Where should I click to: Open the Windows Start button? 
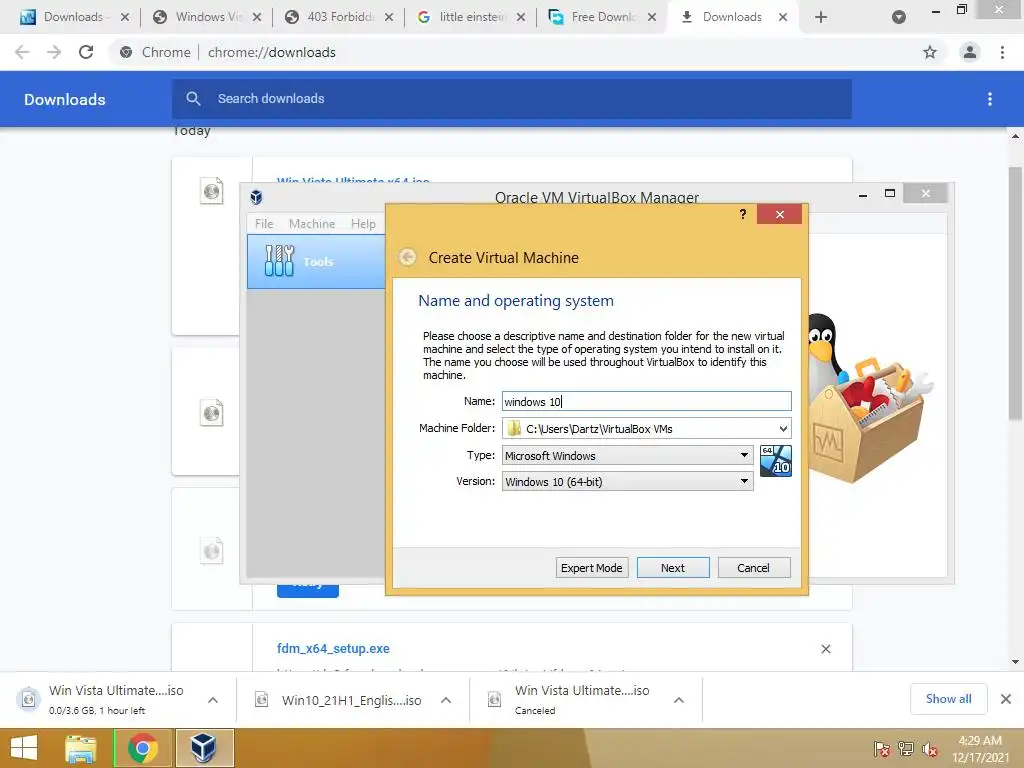[24, 748]
